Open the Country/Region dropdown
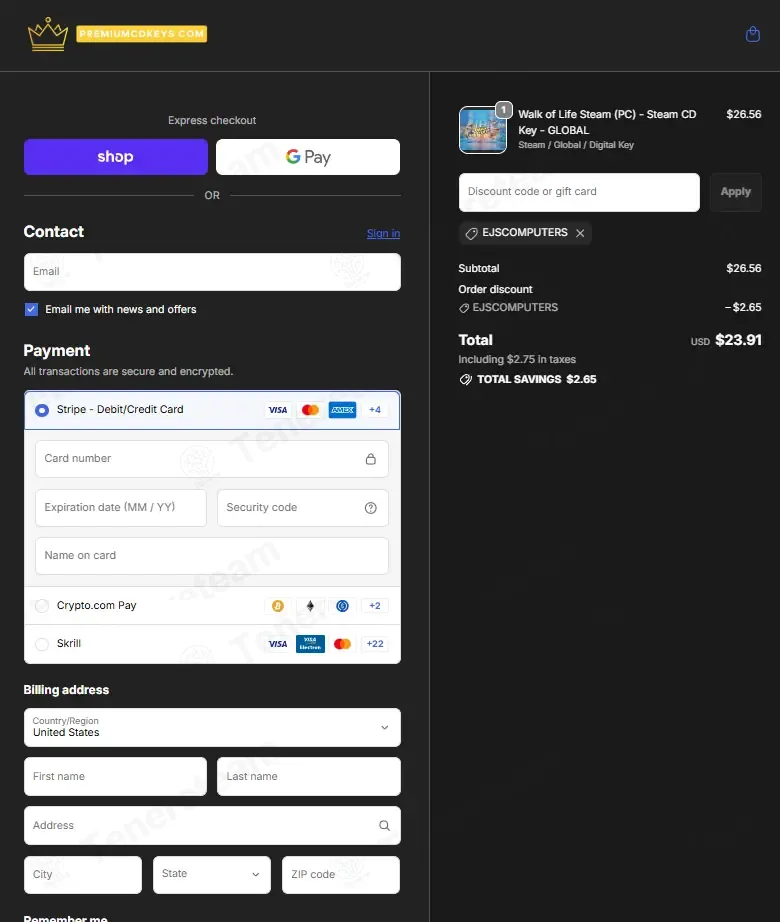 pos(212,728)
